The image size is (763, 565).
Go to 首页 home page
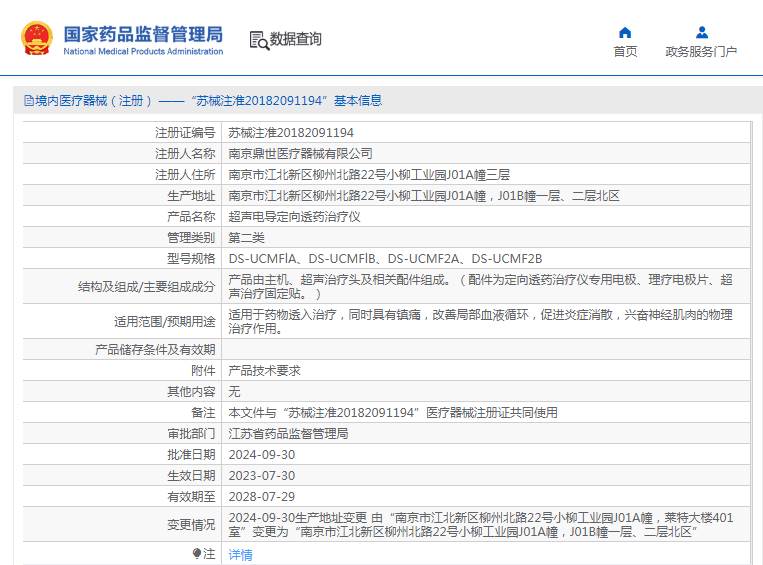coord(625,52)
